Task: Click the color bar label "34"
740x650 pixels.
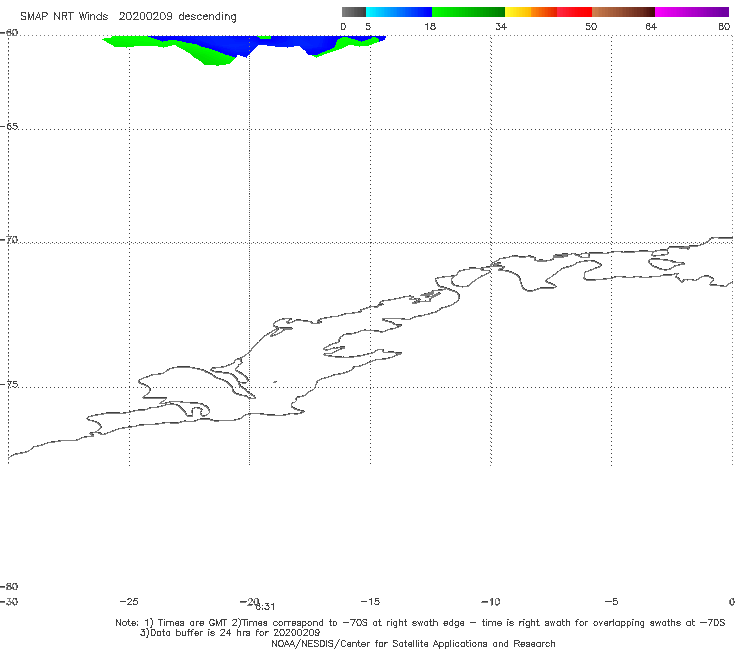Action: (501, 27)
